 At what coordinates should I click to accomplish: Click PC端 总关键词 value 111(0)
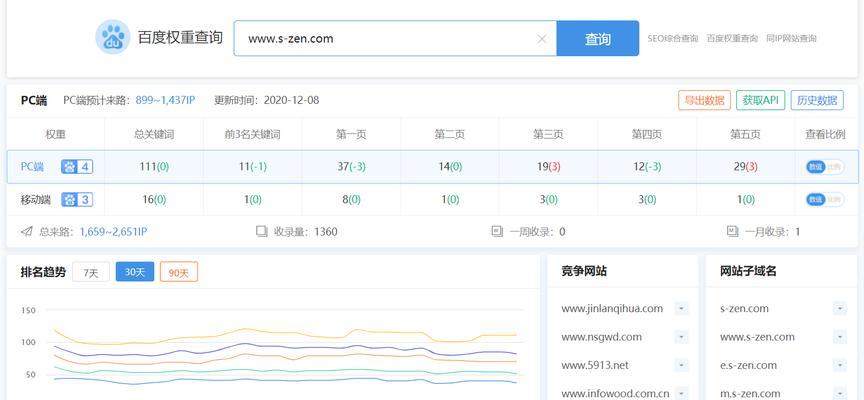[x=153, y=166]
